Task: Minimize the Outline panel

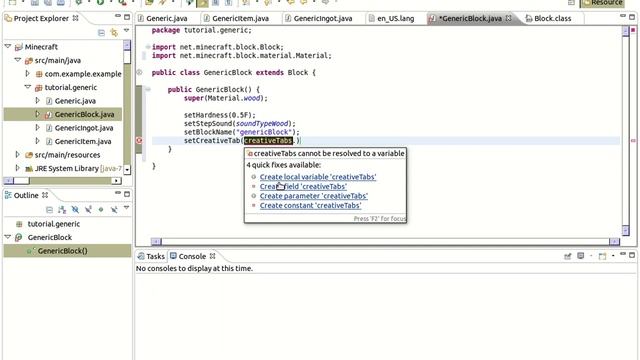Action: (x=118, y=193)
